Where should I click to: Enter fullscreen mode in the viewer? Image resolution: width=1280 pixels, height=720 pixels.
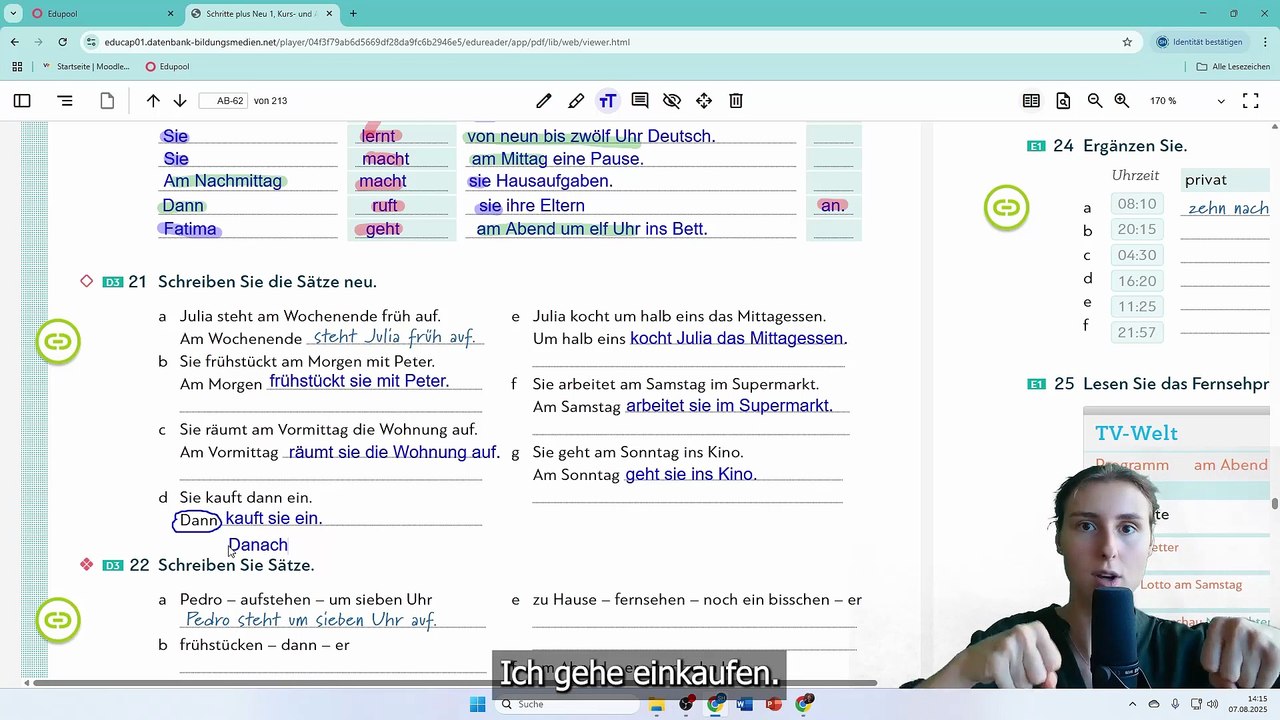pyautogui.click(x=1250, y=101)
